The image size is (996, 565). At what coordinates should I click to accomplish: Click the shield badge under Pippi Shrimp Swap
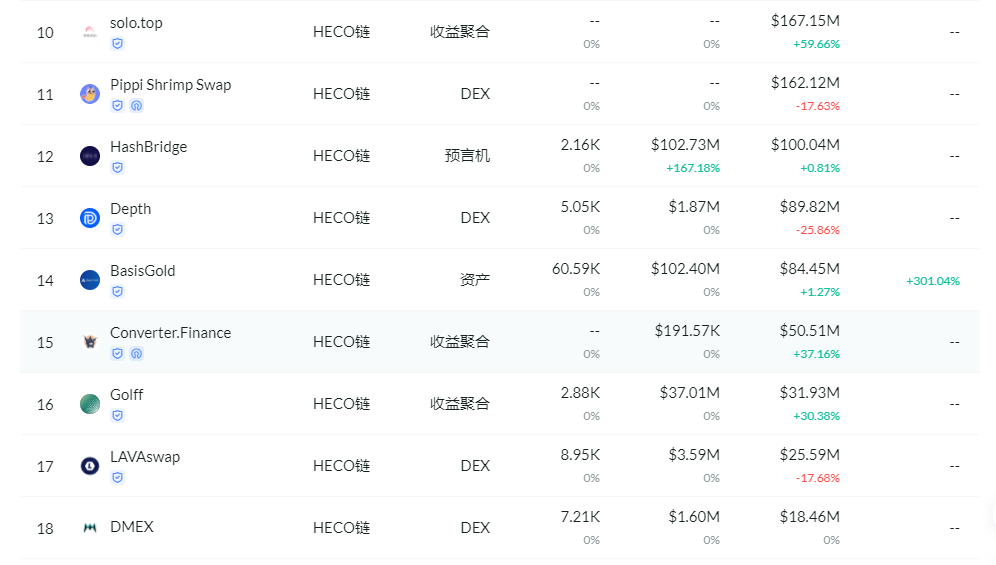pos(118,106)
